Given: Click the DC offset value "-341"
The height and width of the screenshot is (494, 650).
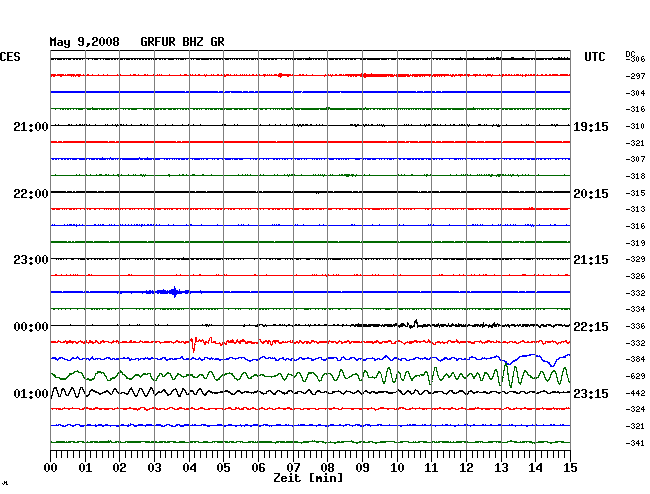Looking at the screenshot, I should pyautogui.click(x=635, y=443).
